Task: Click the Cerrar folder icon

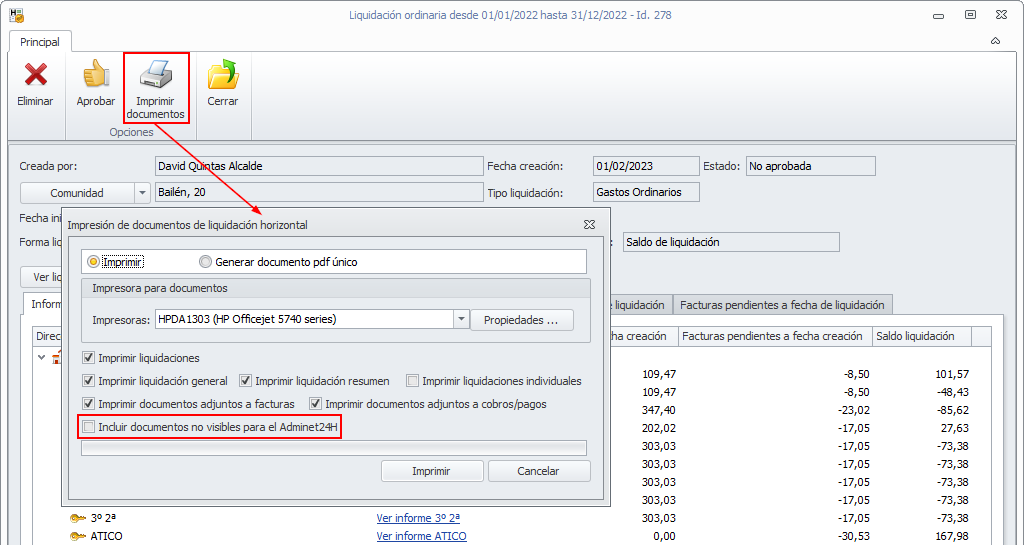Action: [x=223, y=74]
